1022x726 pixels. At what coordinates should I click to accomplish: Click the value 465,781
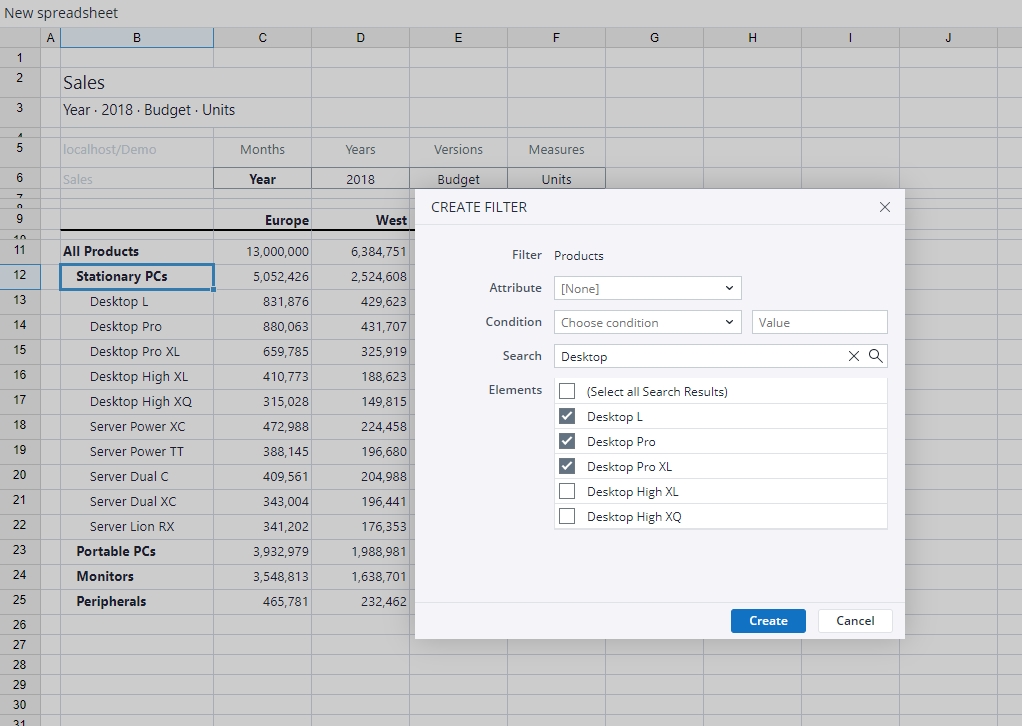coord(285,602)
